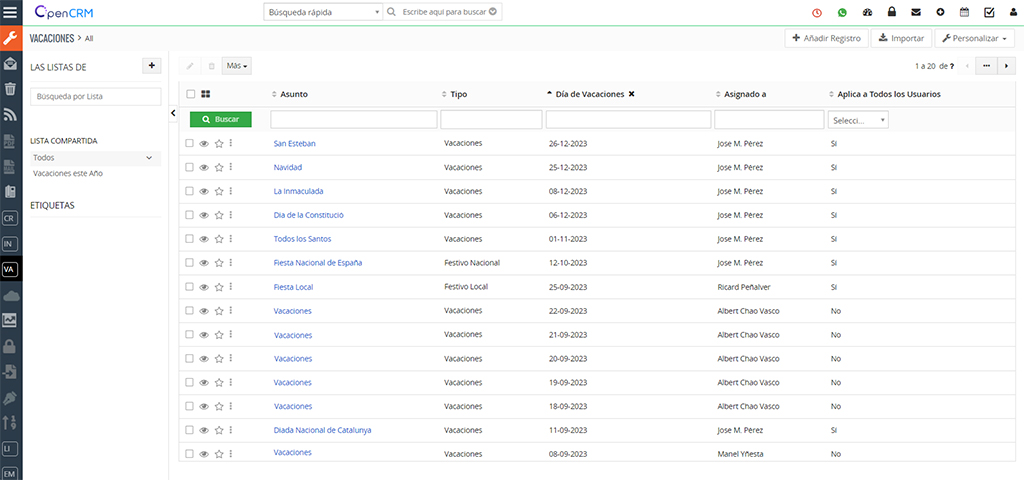Image resolution: width=1024 pixels, height=480 pixels.
Task: Open the CR module in sidebar
Action: 9,218
